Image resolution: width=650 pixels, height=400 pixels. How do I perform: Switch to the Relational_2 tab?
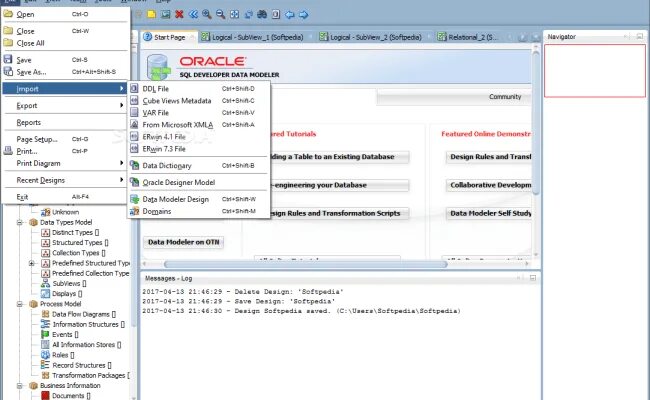tap(473, 37)
